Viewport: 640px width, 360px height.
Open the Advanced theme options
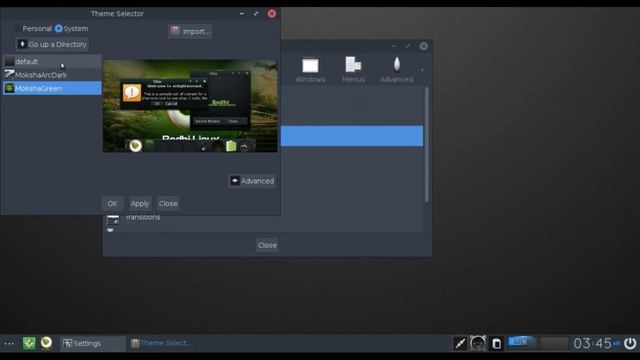252,181
